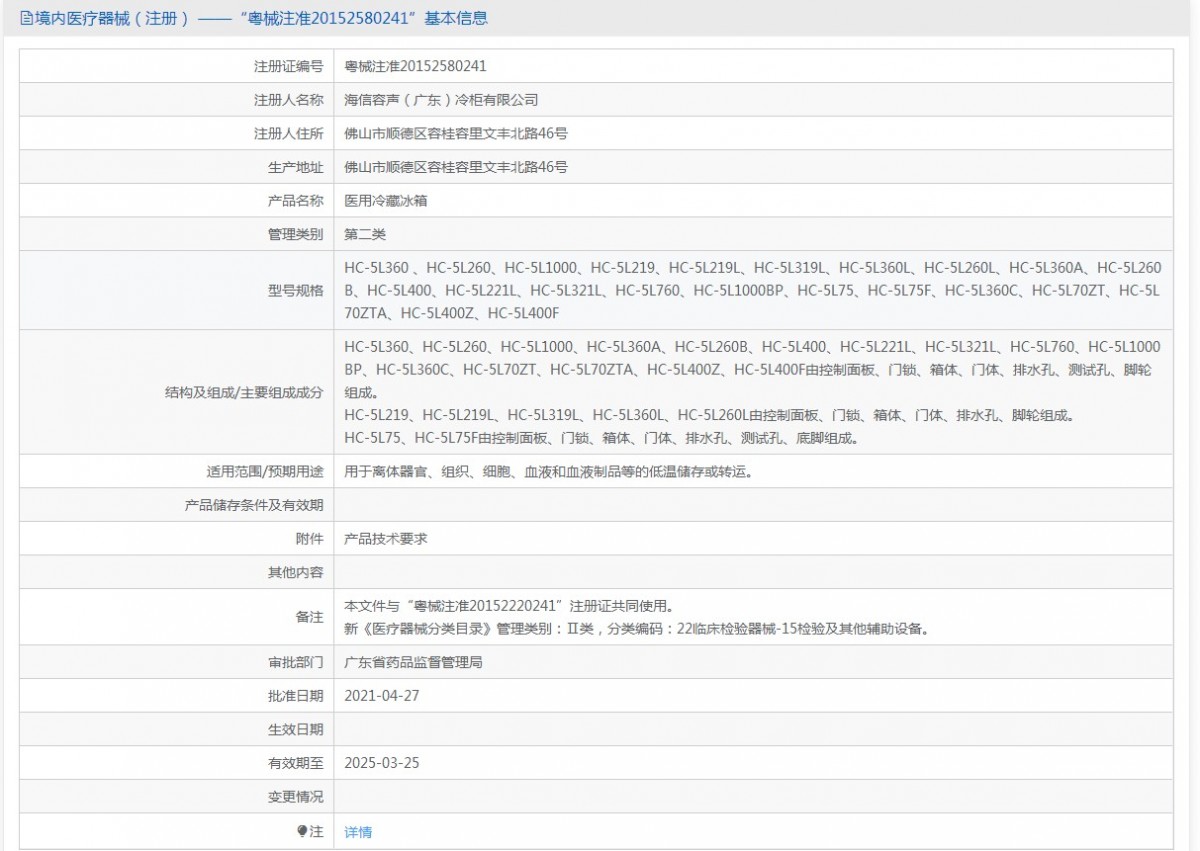Select approval date 2021-04-27
The height and width of the screenshot is (851, 1200).
tap(382, 696)
